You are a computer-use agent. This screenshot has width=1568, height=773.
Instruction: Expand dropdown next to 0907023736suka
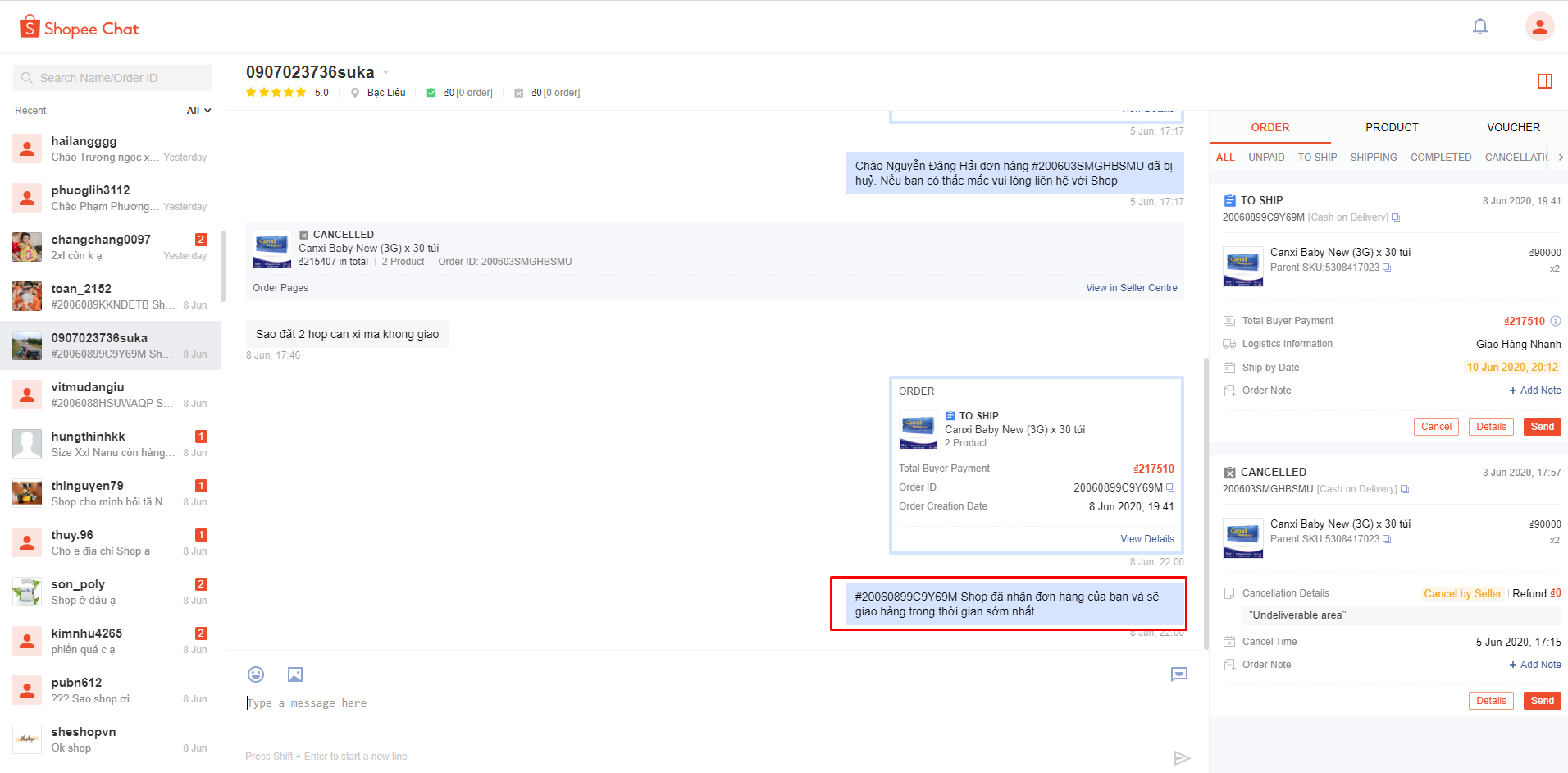[386, 72]
